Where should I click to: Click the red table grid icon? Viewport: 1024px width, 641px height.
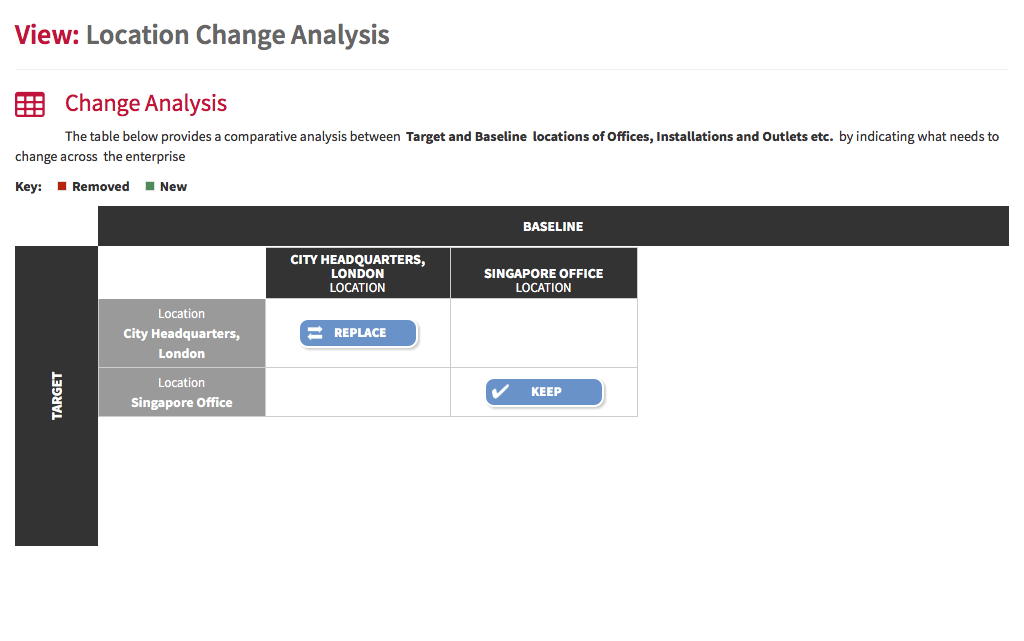pos(30,104)
